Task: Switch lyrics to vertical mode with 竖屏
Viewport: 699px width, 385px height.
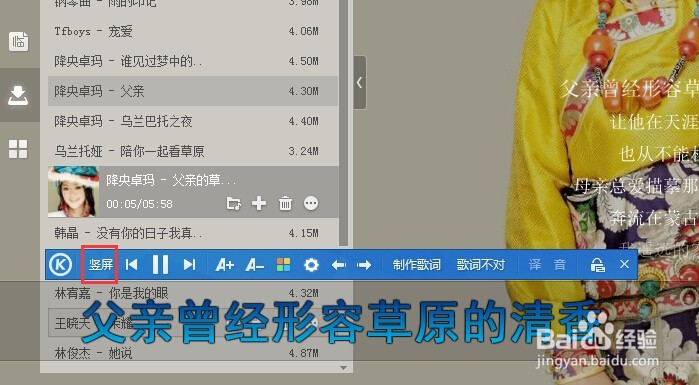Action: (101, 265)
